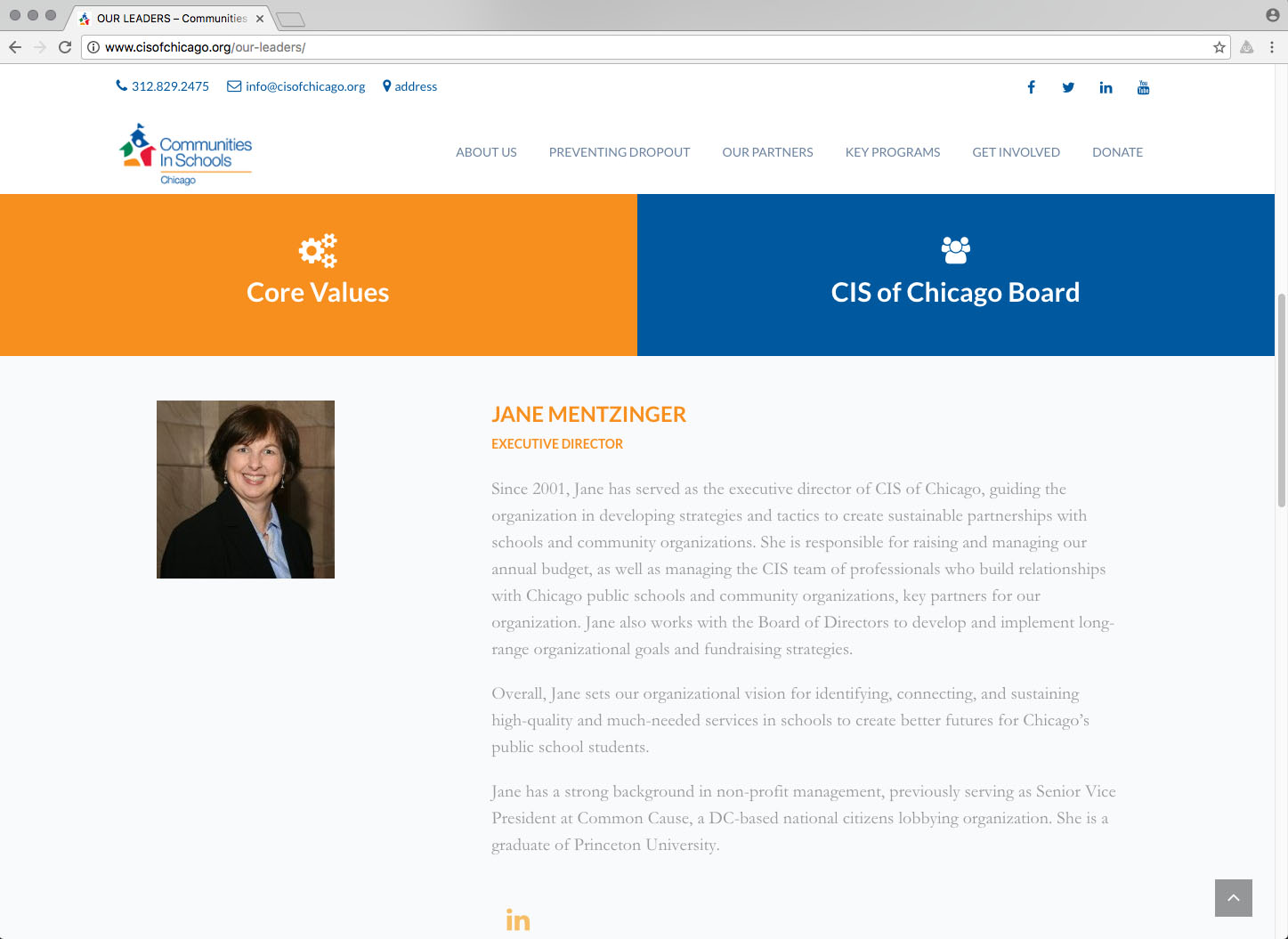Reload the page using the refresh icon

click(x=65, y=47)
